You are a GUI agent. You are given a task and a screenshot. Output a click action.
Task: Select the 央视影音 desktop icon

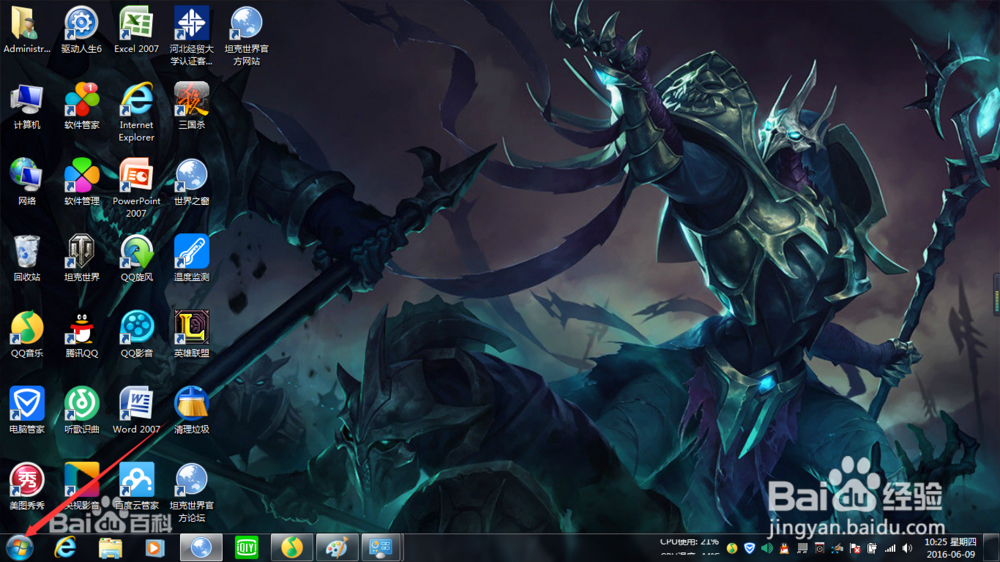click(x=82, y=486)
